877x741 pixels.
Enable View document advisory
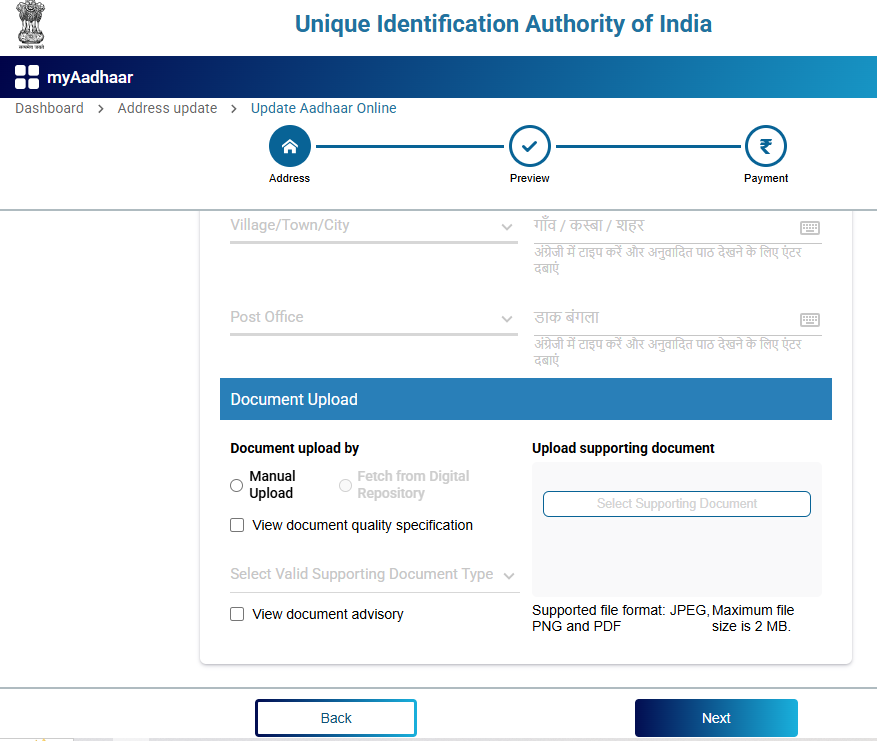pyautogui.click(x=236, y=613)
